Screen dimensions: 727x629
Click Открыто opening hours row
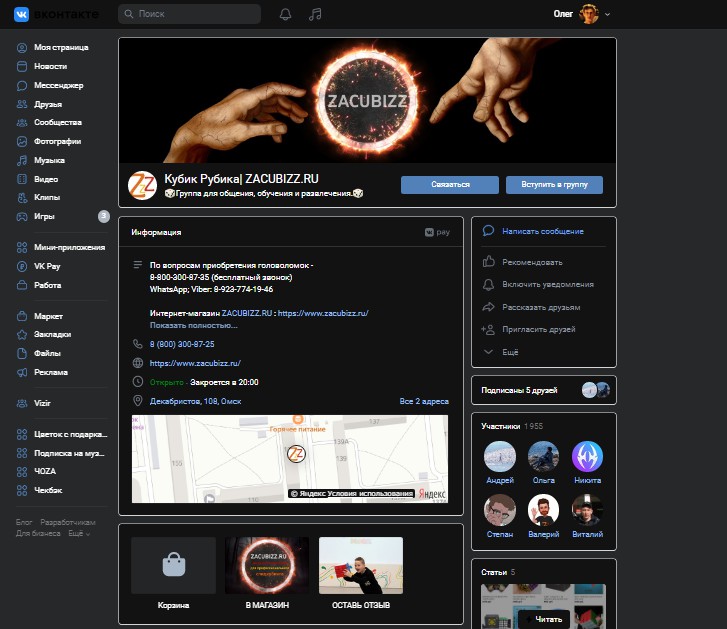204,382
